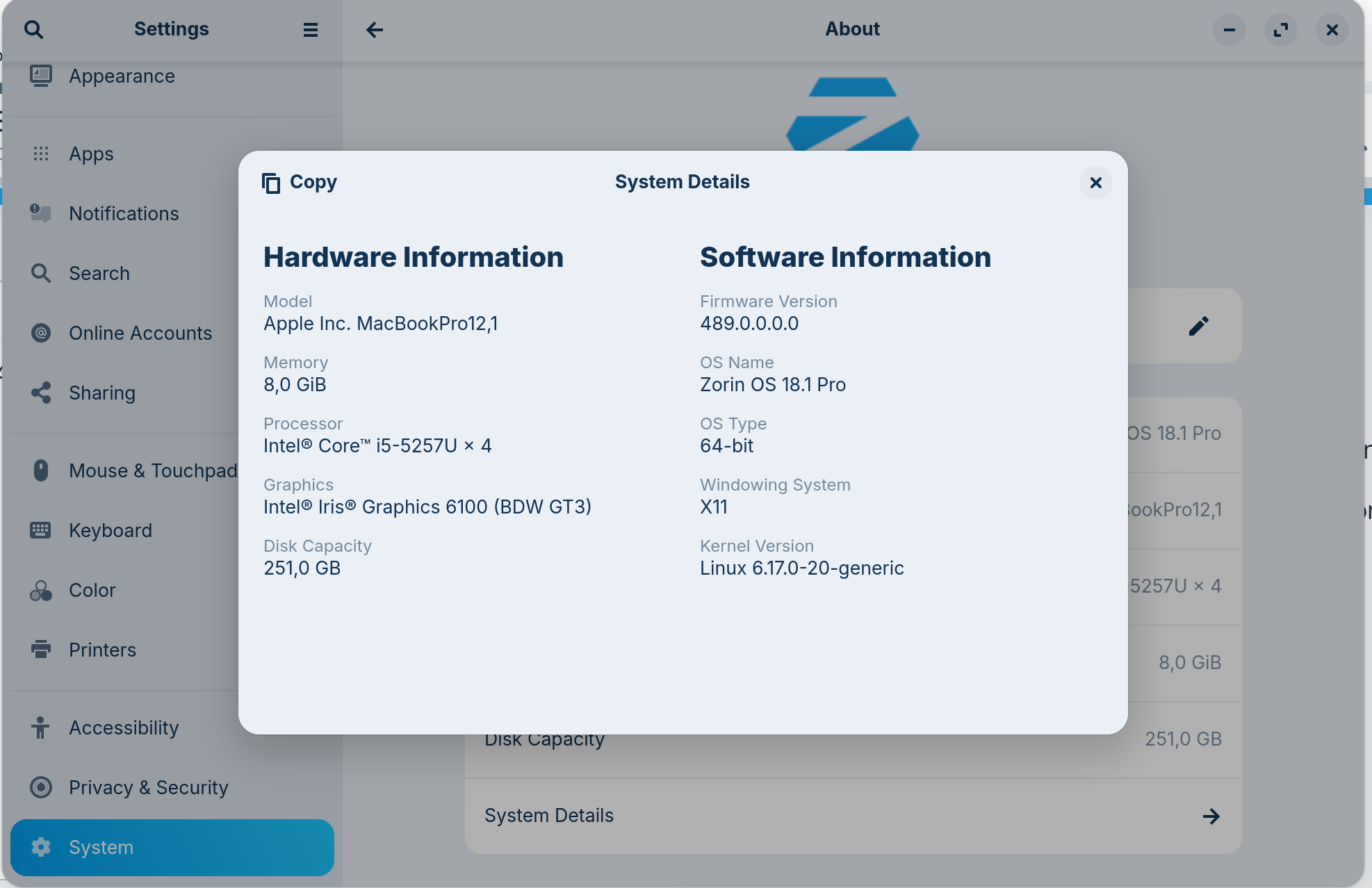Screen dimensions: 1372x888
Task: Open Online Accounts settings
Action: 140,333
